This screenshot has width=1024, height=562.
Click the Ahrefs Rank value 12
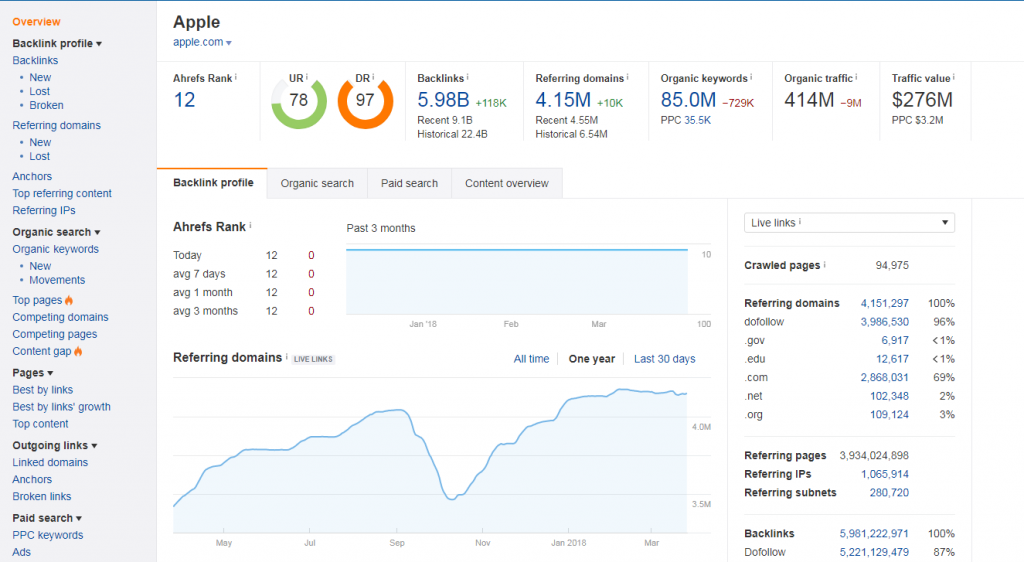click(184, 100)
